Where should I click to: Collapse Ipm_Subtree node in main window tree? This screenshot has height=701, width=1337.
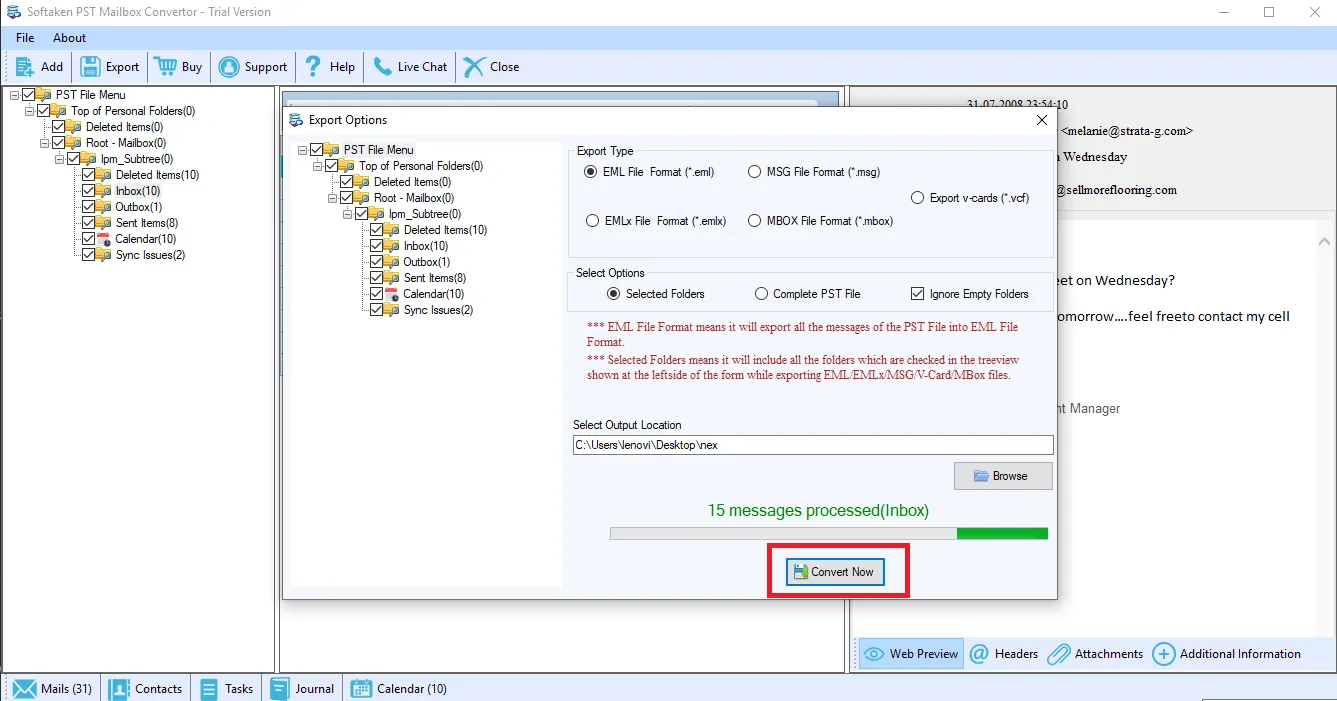[x=59, y=159]
